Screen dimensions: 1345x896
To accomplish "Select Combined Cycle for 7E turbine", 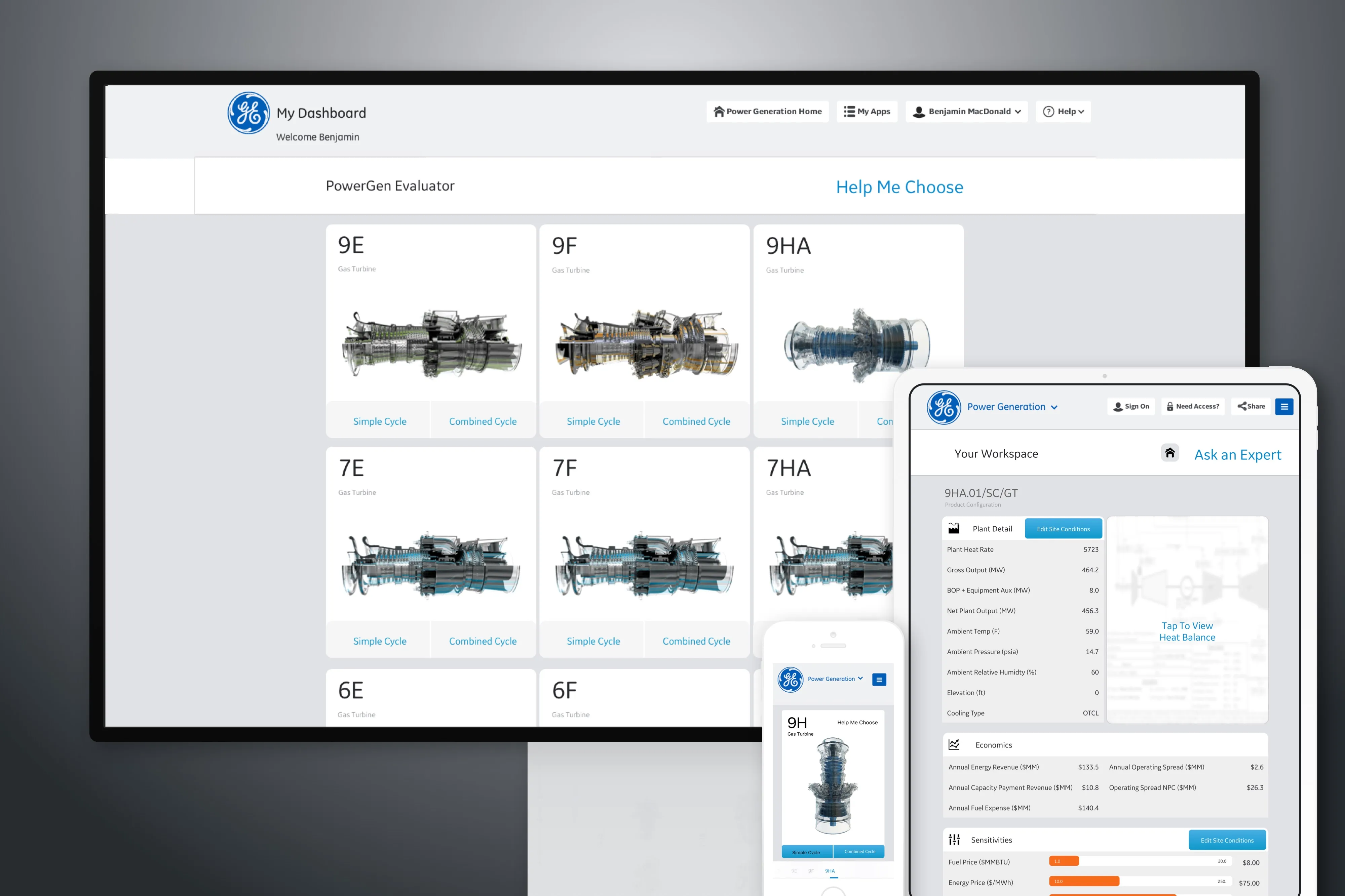I will [x=483, y=641].
